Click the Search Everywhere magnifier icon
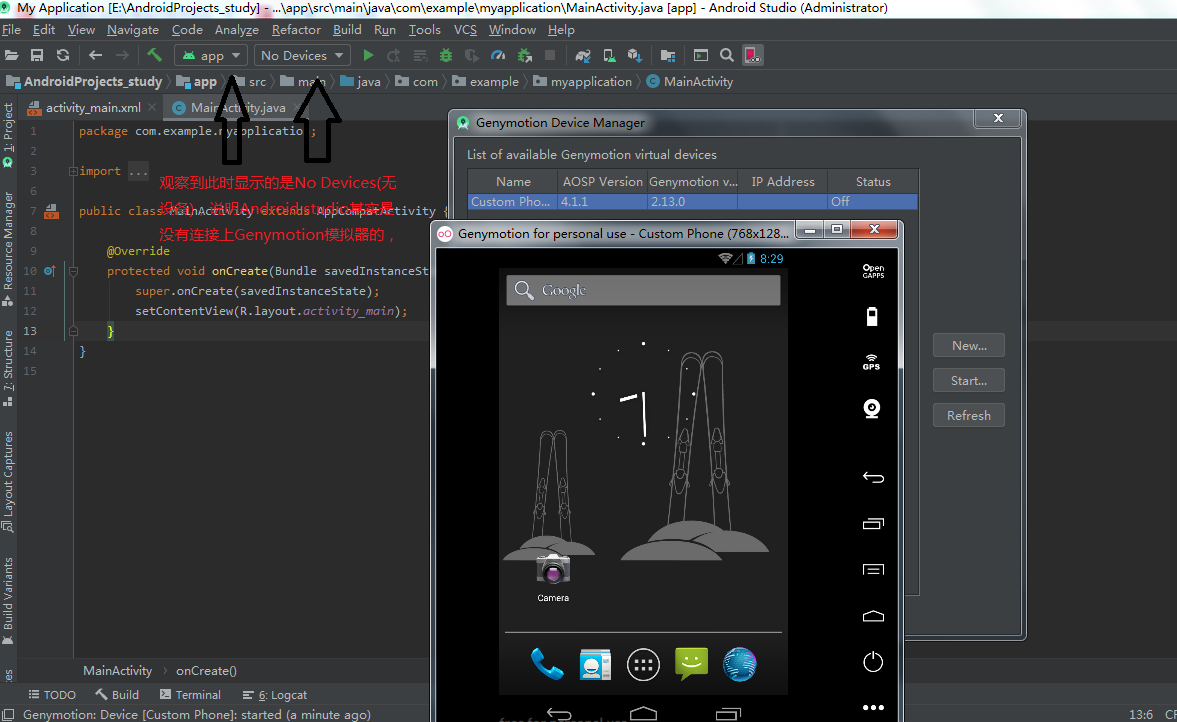 727,55
